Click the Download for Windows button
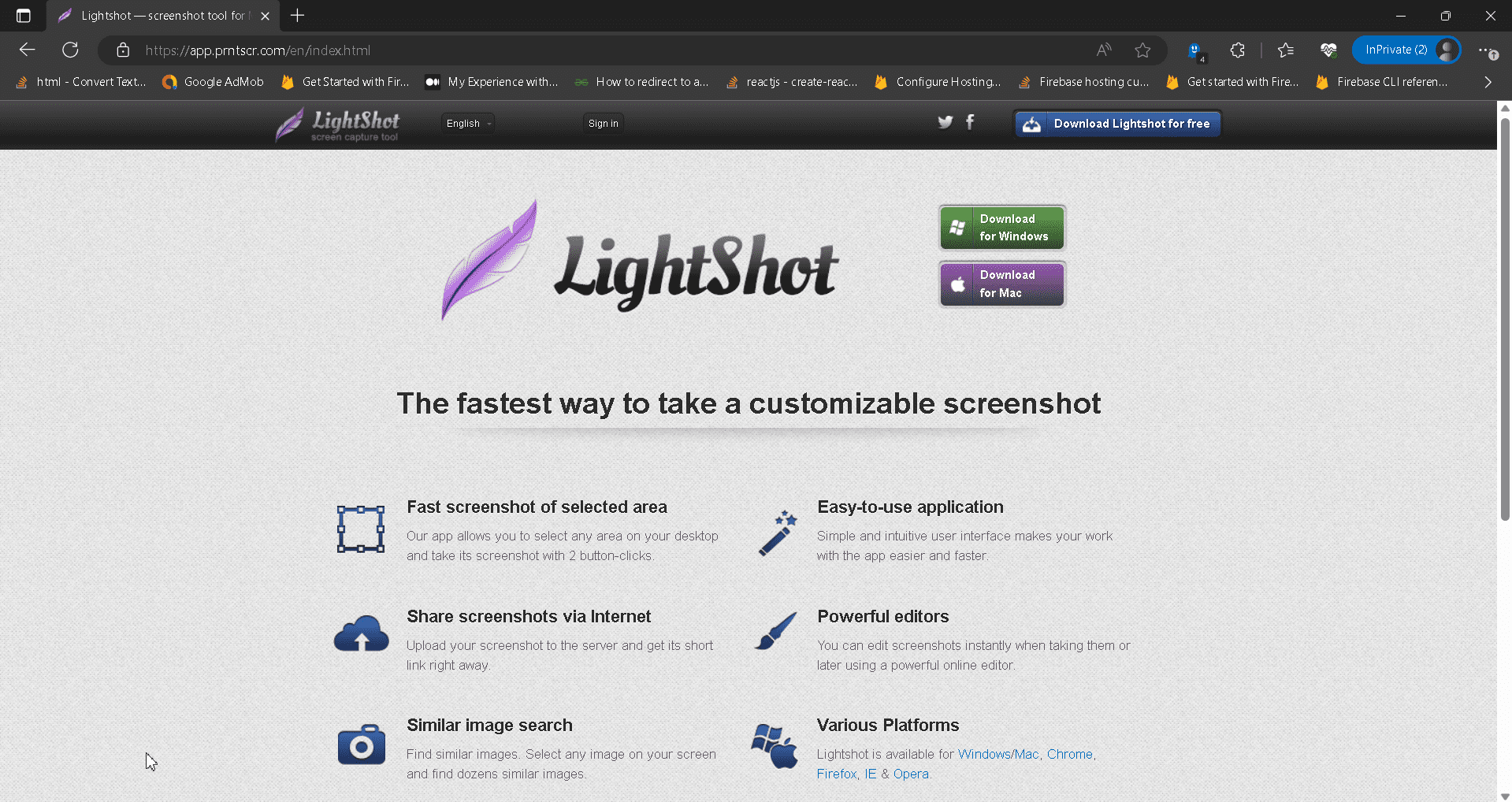 [1001, 227]
